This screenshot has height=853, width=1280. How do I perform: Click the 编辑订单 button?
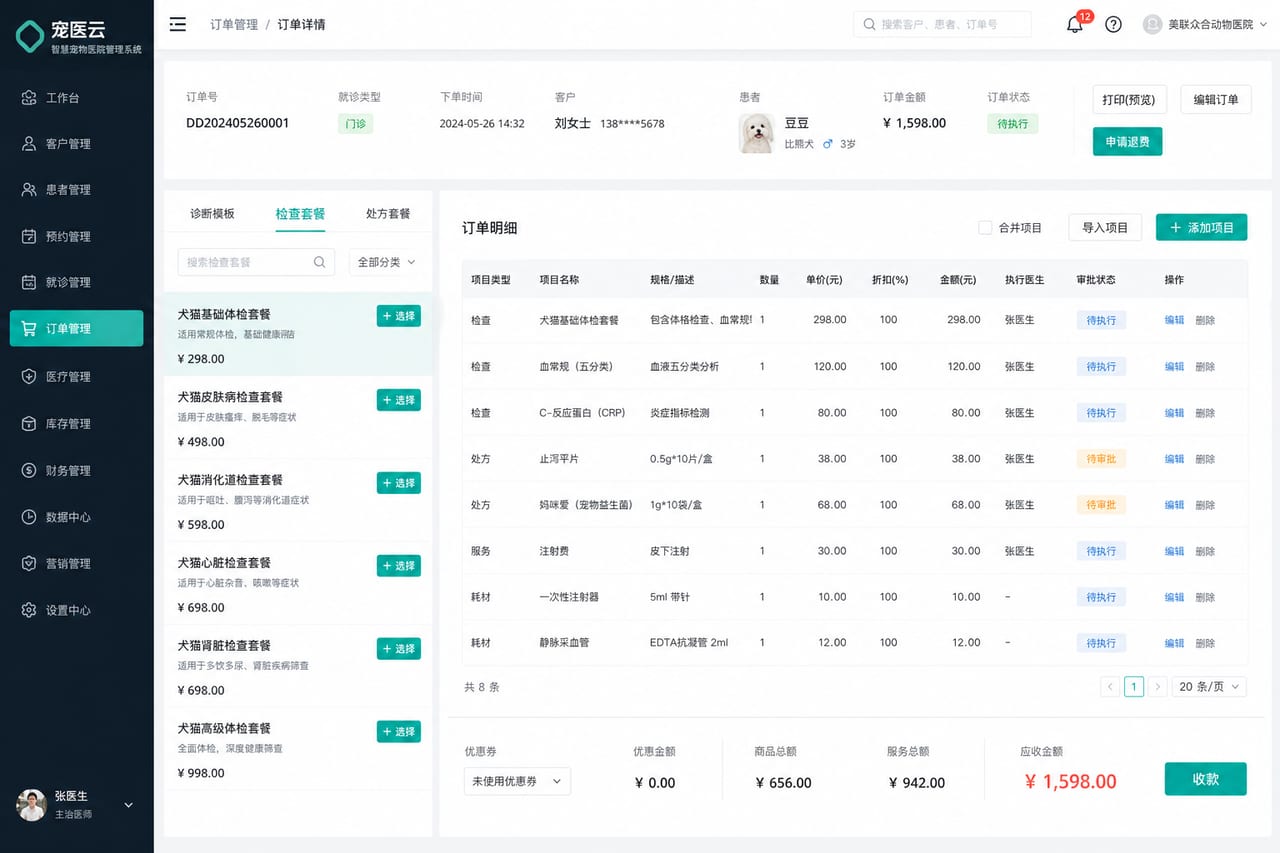tap(1216, 99)
